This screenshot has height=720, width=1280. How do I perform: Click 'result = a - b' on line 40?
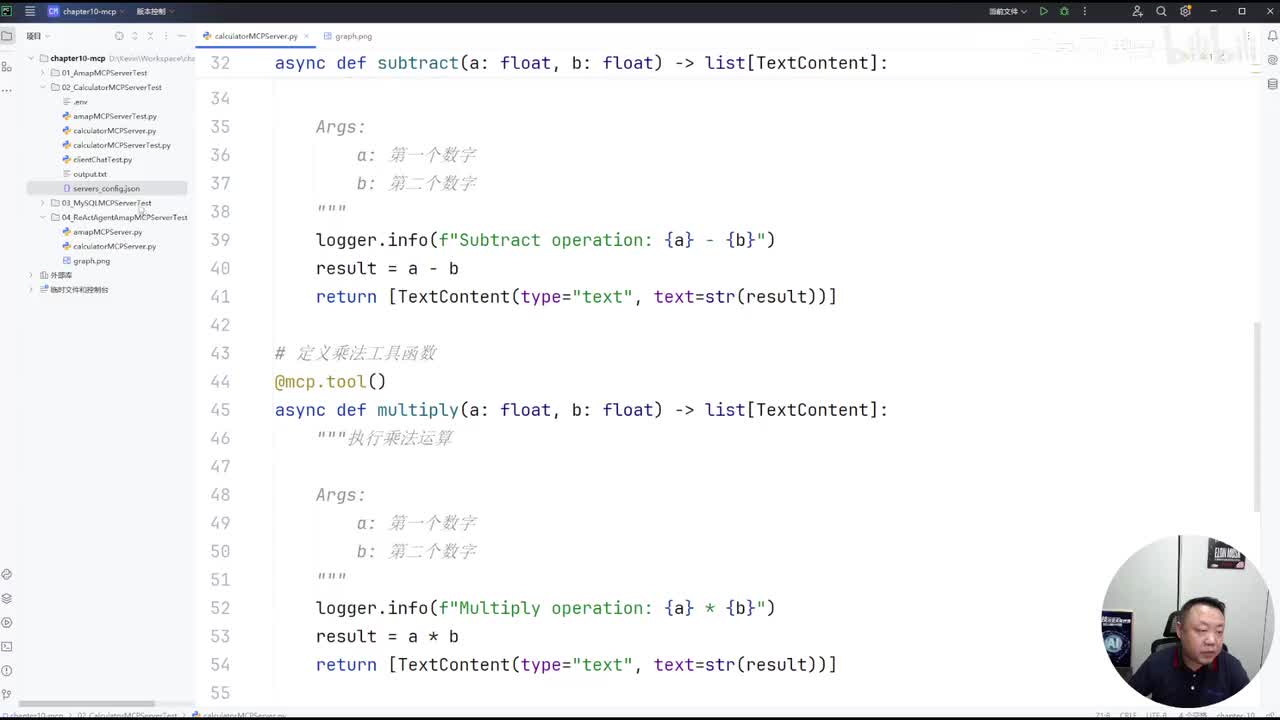[x=387, y=268]
